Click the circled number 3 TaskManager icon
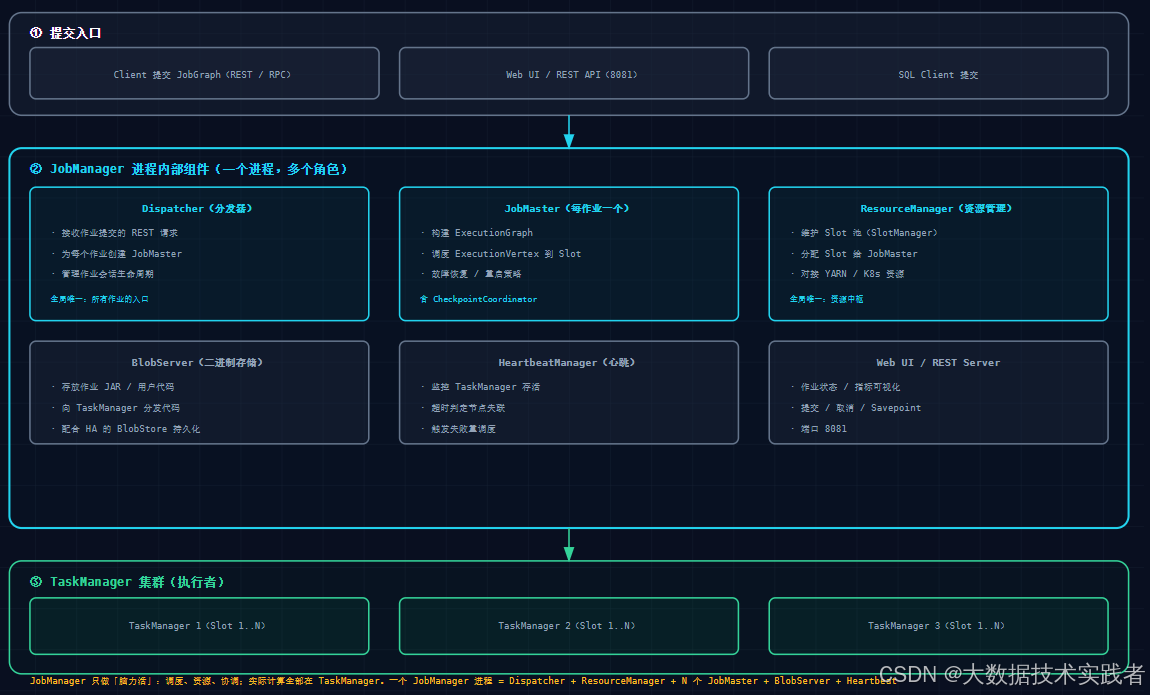This screenshot has width=1150, height=695. 36,581
